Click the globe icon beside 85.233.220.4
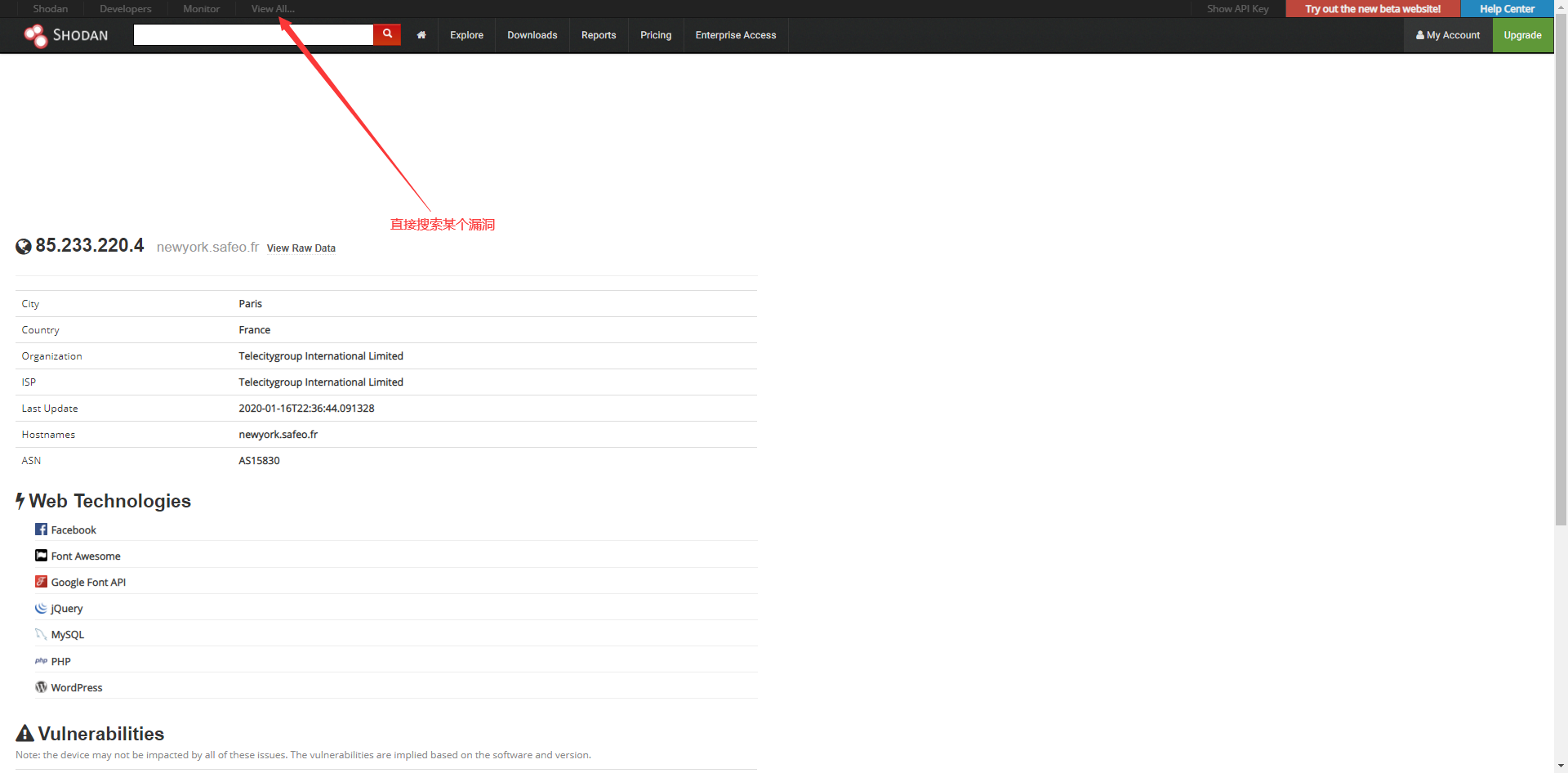Viewport: 1568px width, 773px height. [x=24, y=246]
